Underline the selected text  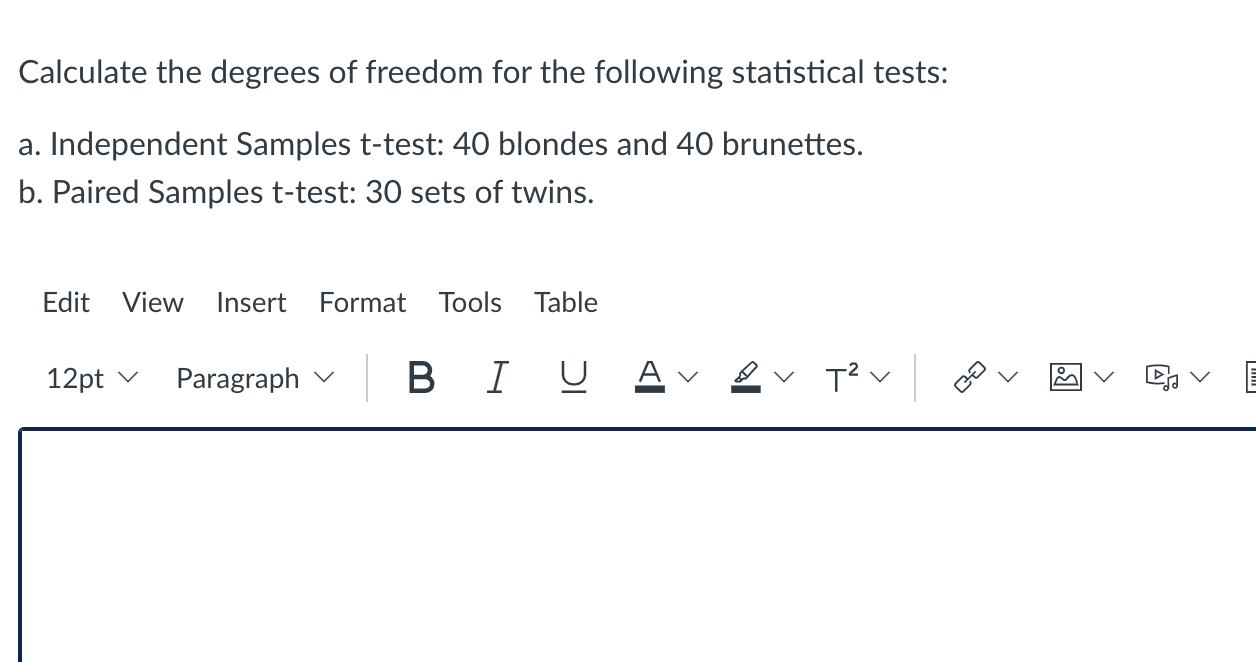point(572,377)
